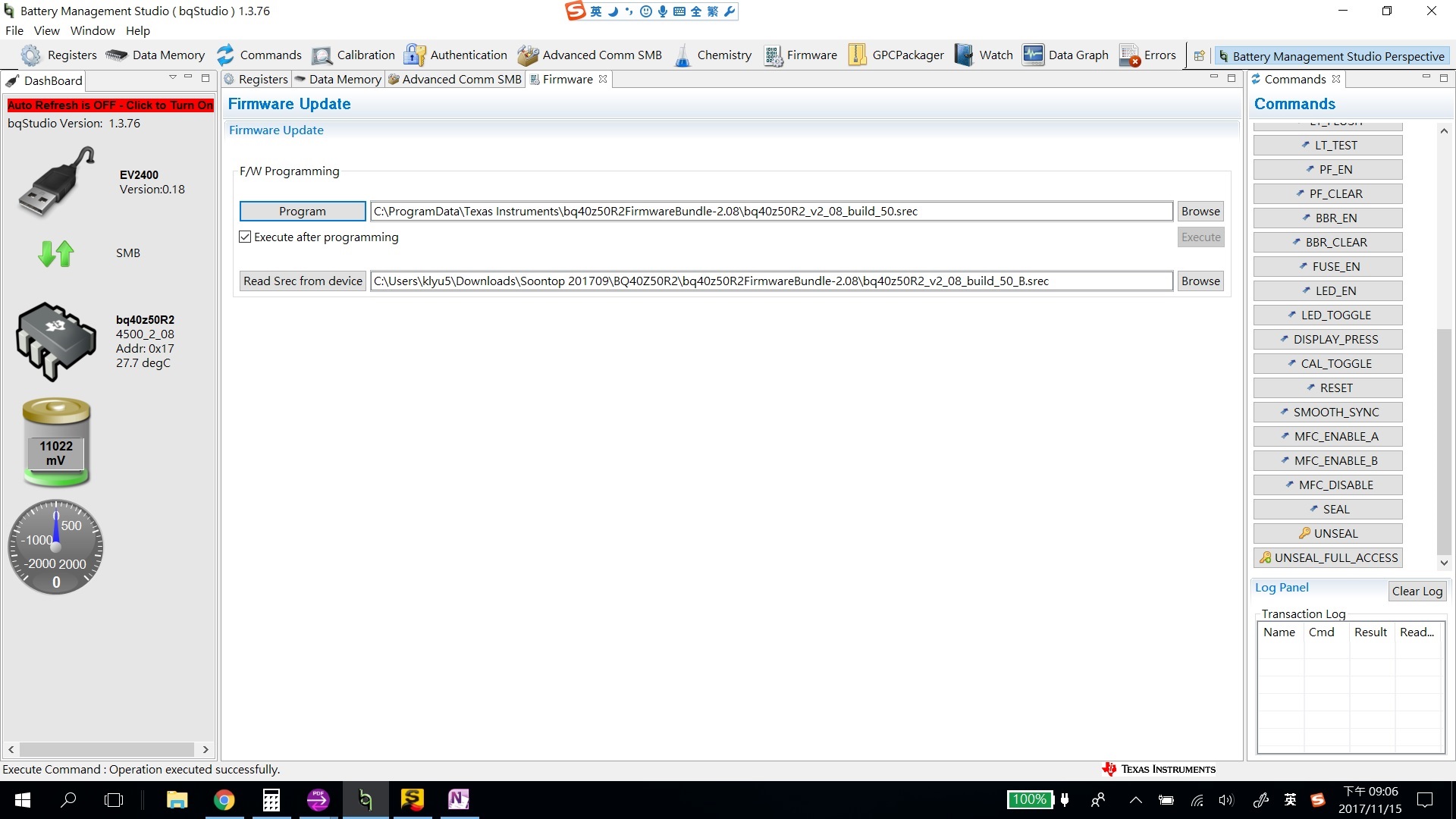Close the Commands panel tab

(x=1336, y=79)
